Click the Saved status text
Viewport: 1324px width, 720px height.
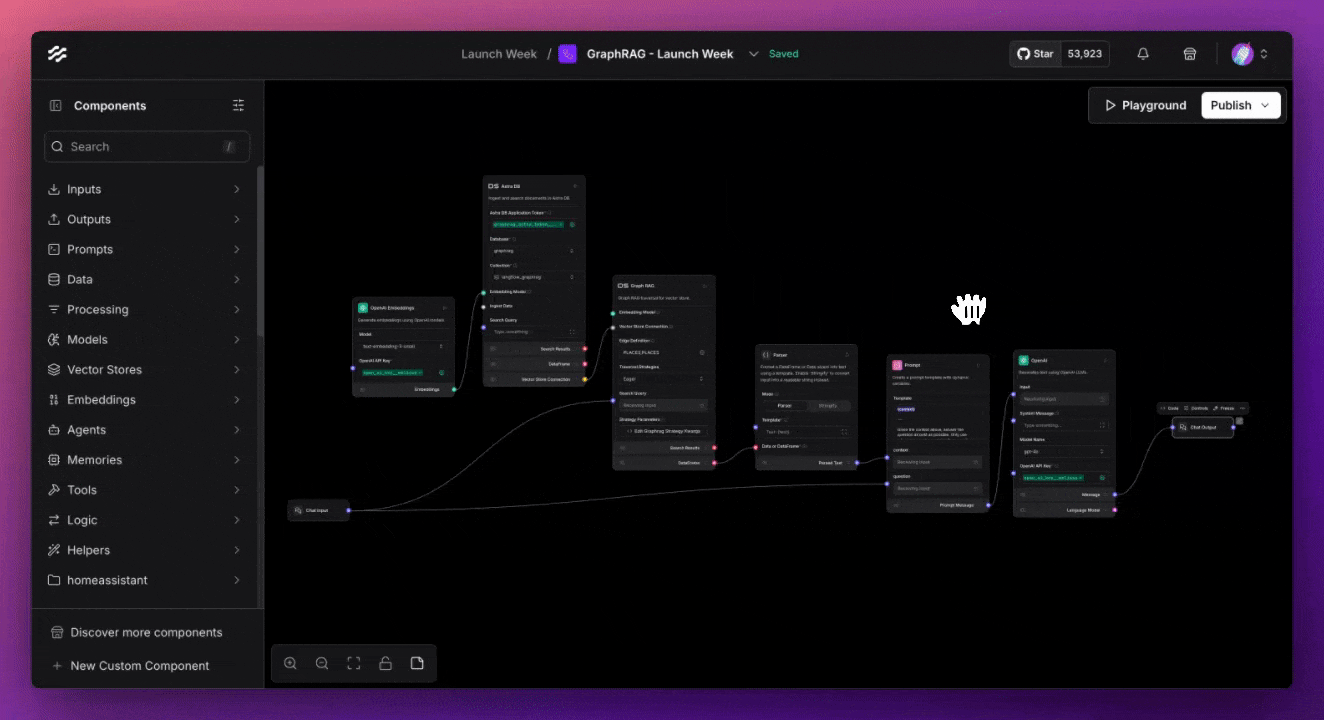pyautogui.click(x=784, y=54)
